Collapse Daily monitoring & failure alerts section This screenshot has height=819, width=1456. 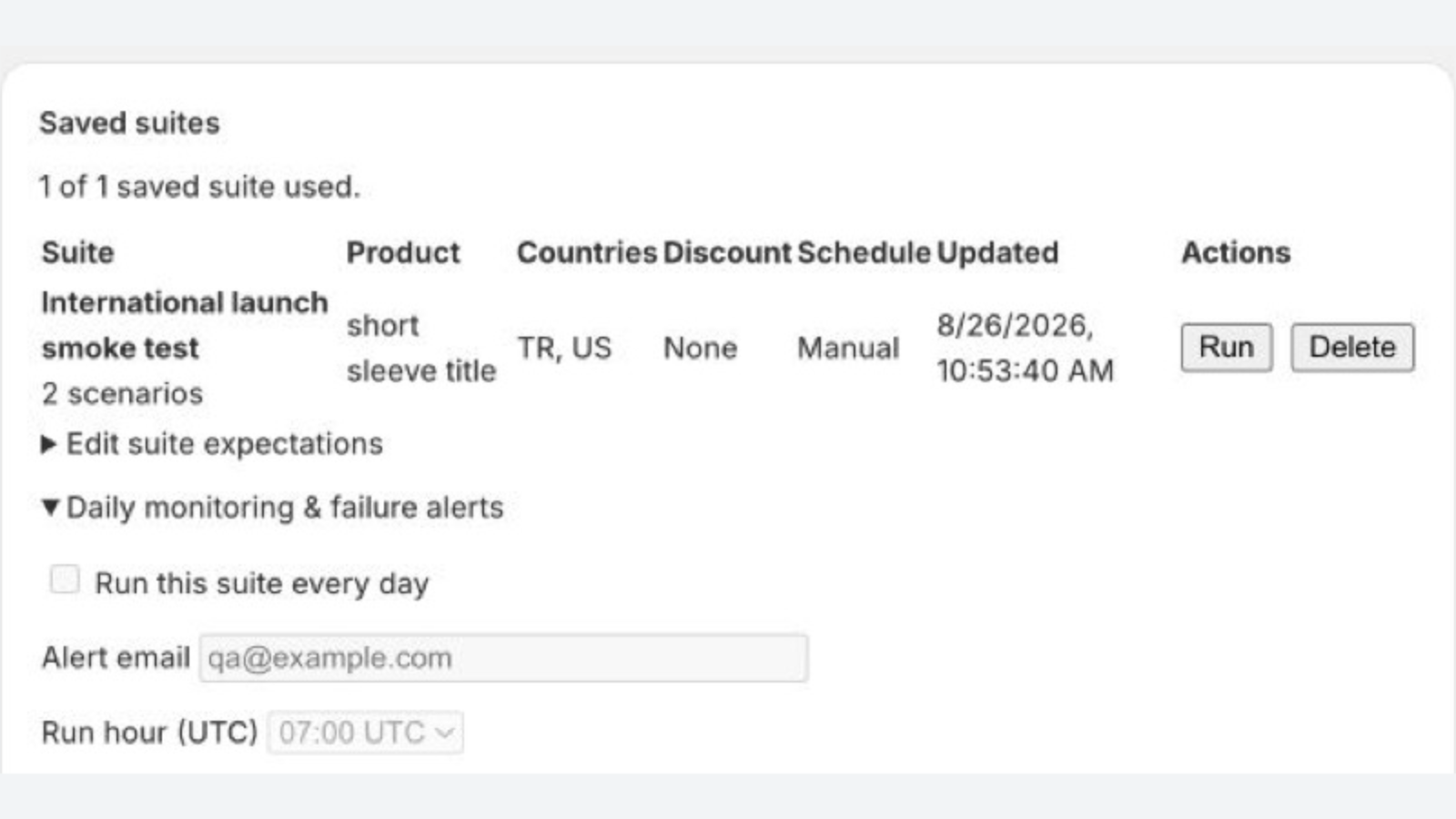point(272,508)
